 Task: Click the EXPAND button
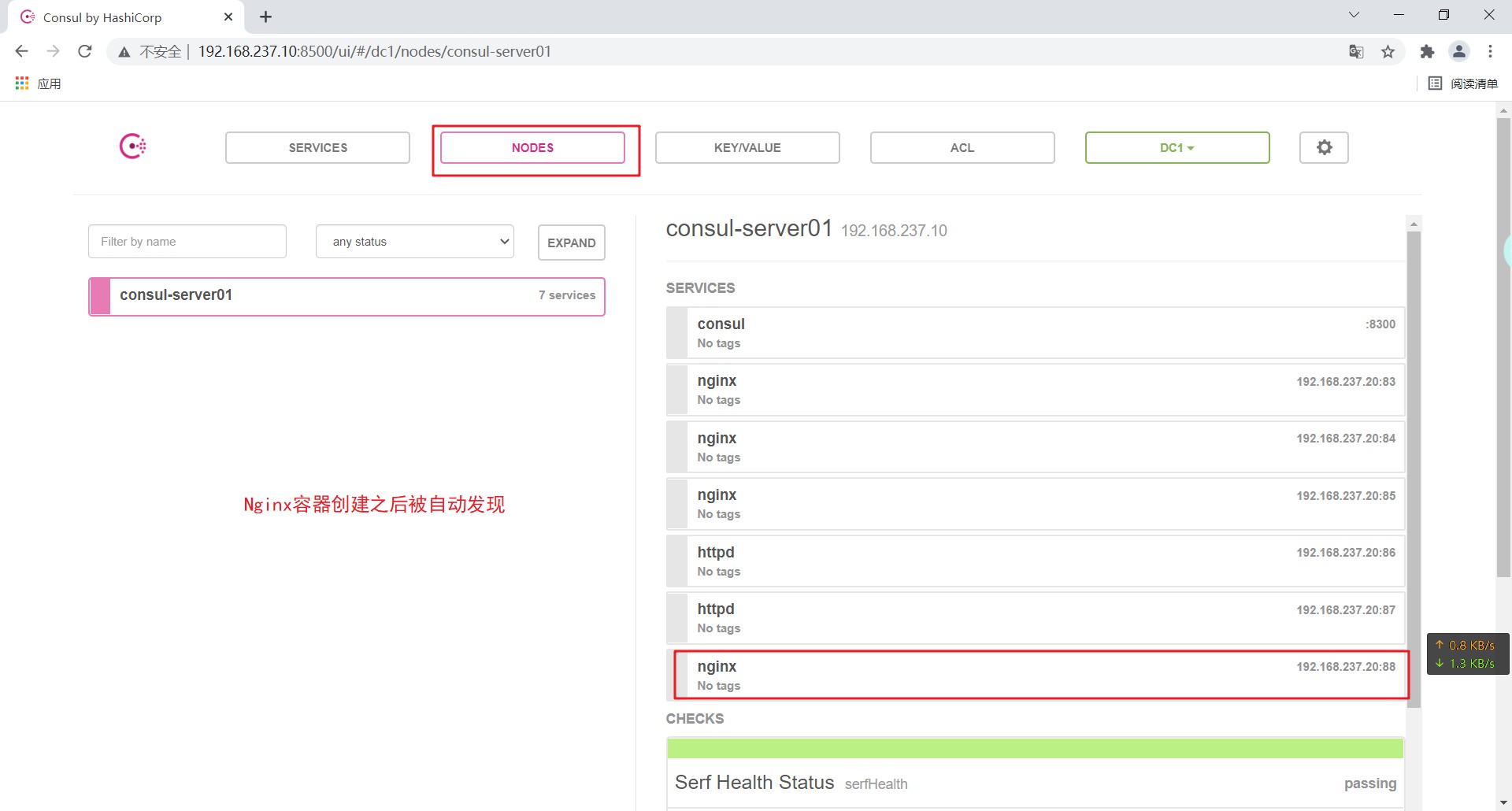572,243
